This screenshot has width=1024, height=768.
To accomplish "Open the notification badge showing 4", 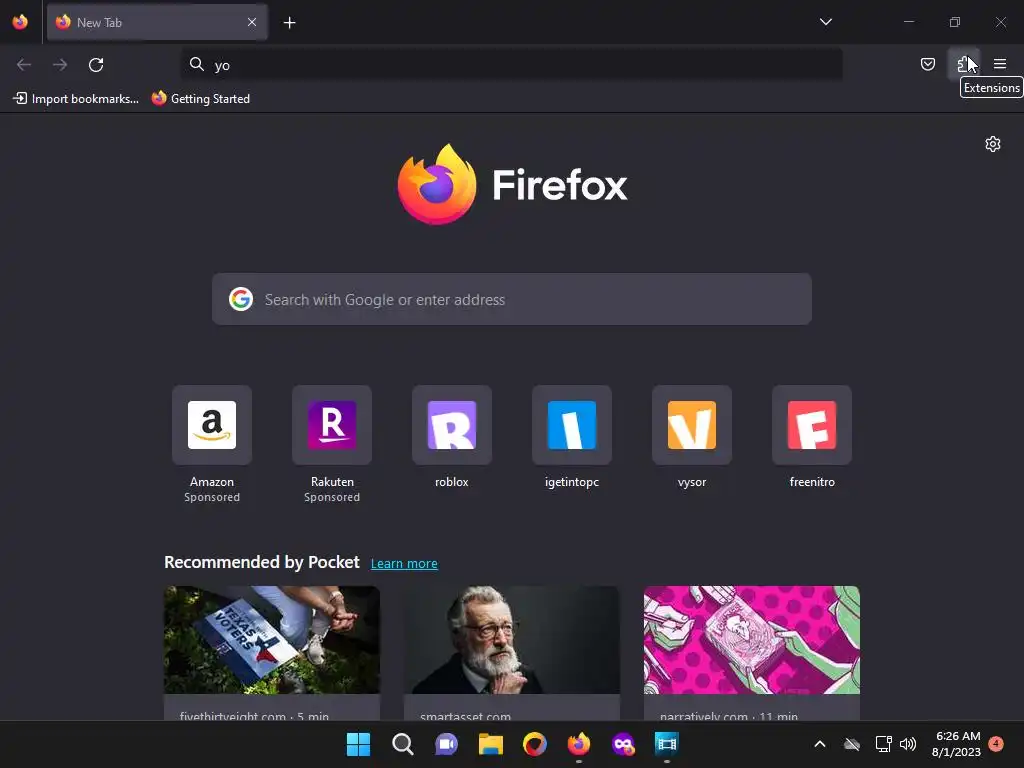I will coord(996,744).
